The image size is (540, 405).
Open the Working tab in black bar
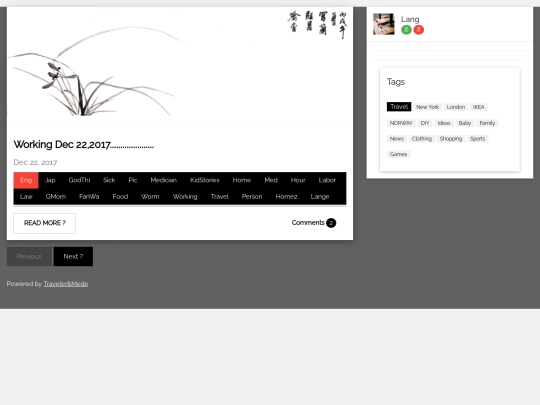pyautogui.click(x=185, y=197)
